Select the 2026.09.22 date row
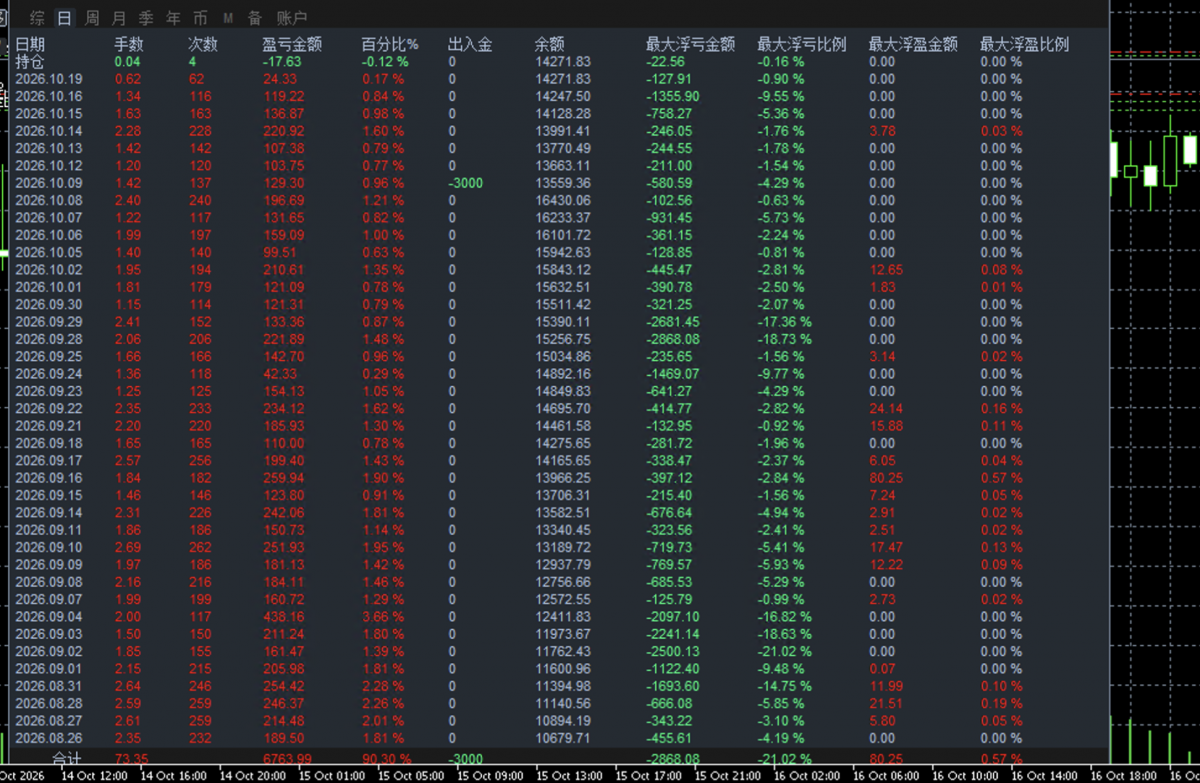The width and height of the screenshot is (1200, 783). pos(49,408)
